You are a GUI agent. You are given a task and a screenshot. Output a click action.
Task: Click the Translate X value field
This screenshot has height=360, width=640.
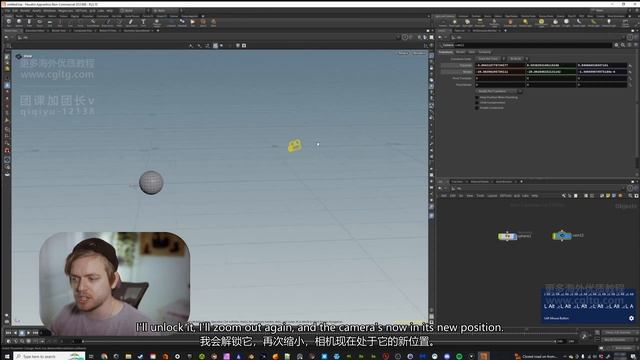coord(500,65)
